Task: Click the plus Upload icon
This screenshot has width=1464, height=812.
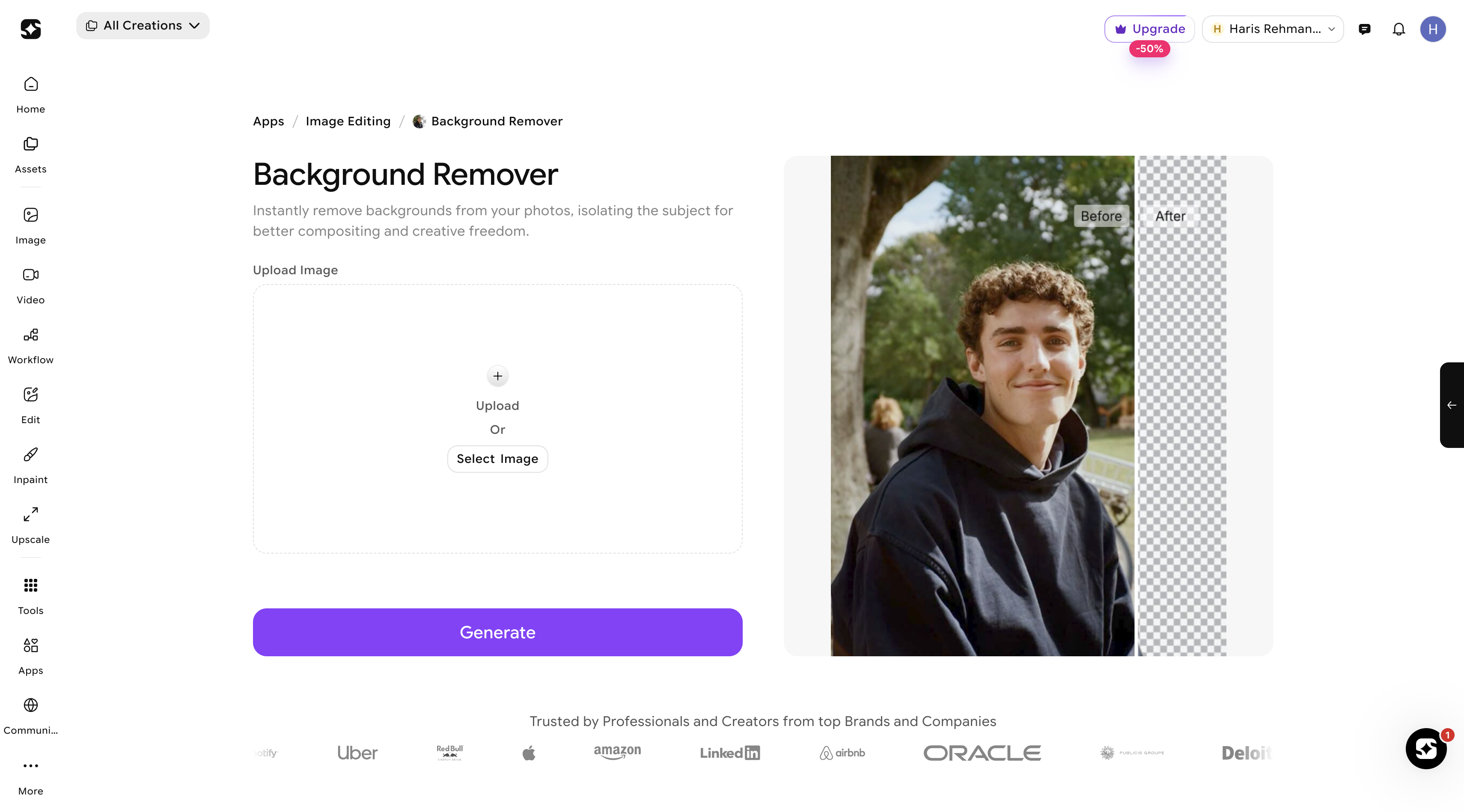Action: (x=497, y=376)
